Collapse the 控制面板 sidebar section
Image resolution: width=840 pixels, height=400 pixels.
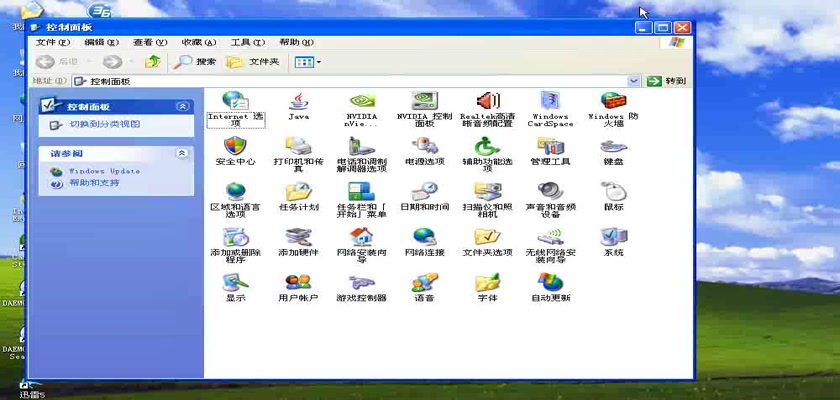pyautogui.click(x=183, y=107)
